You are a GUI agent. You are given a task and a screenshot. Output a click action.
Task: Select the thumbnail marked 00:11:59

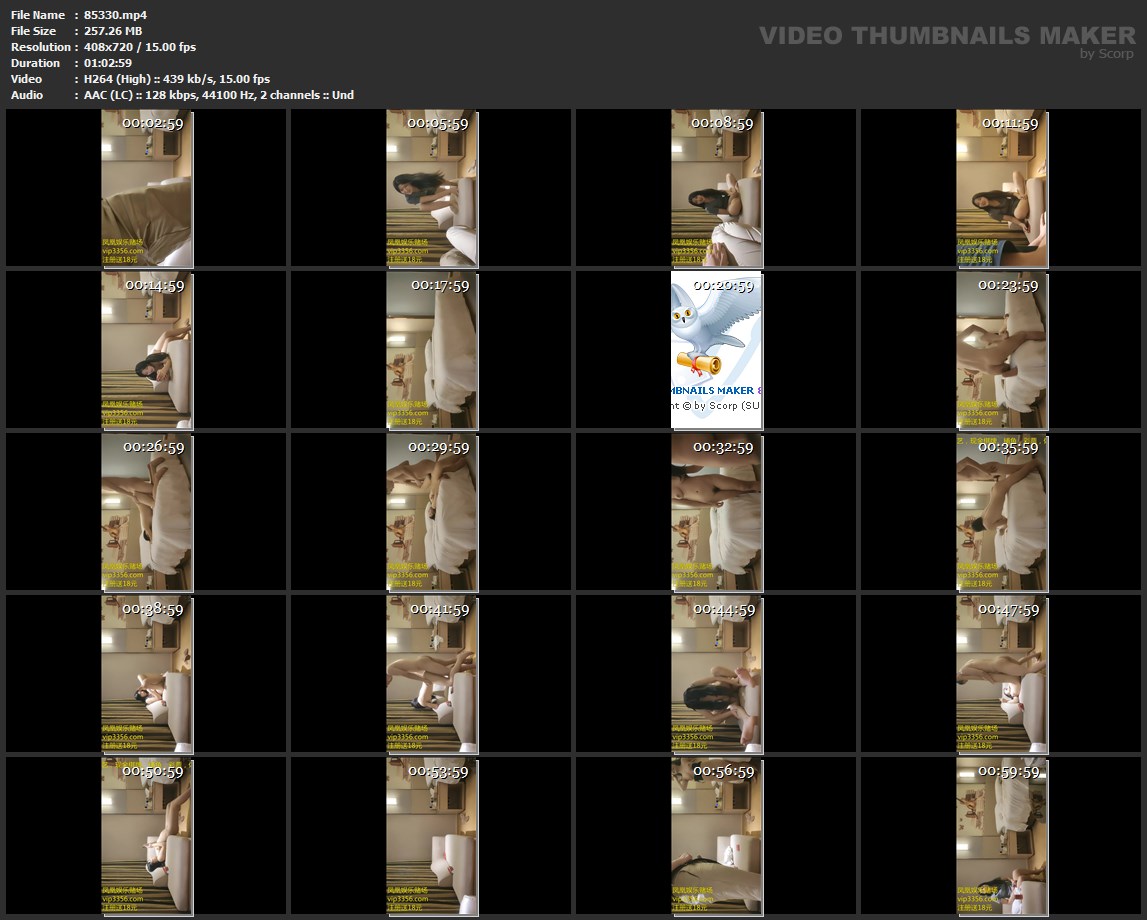(x=1001, y=188)
